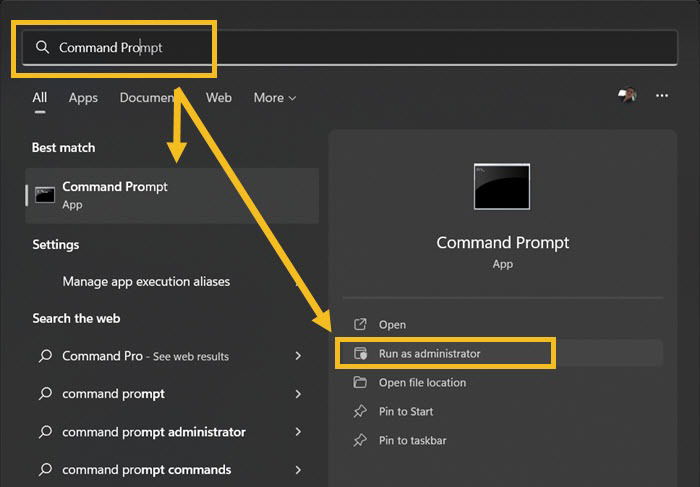
Task: Switch to the Apps filter tab
Action: (x=83, y=98)
